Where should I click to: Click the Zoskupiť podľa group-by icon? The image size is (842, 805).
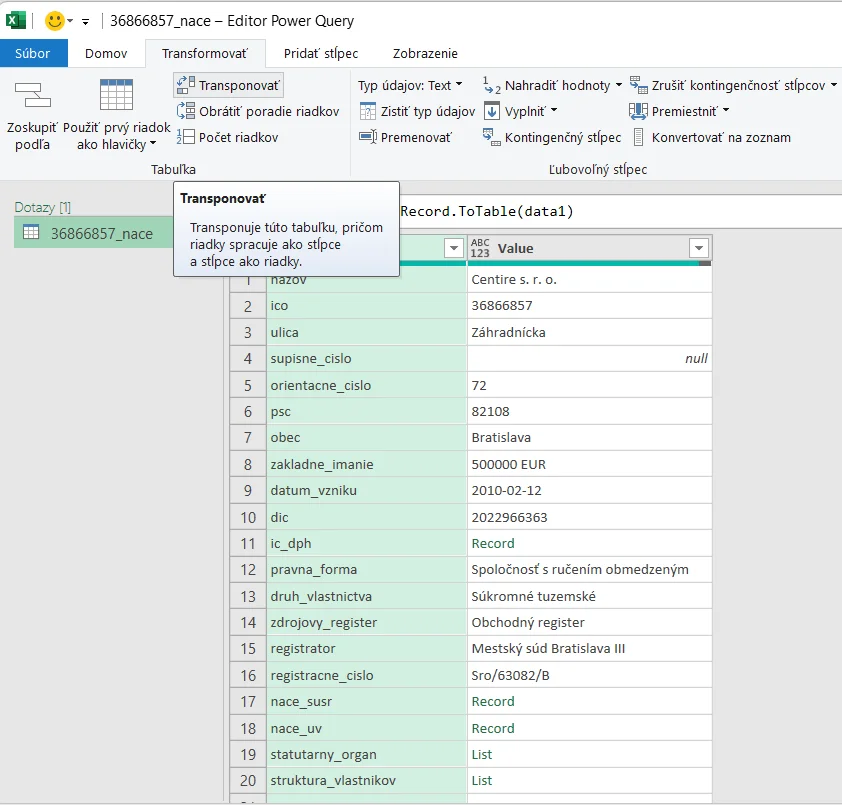pos(33,95)
